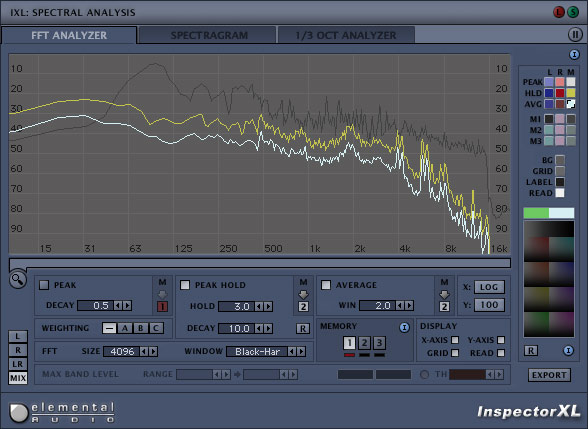Decrease FFT size
Screen dimensions: 588x429
click(144, 351)
